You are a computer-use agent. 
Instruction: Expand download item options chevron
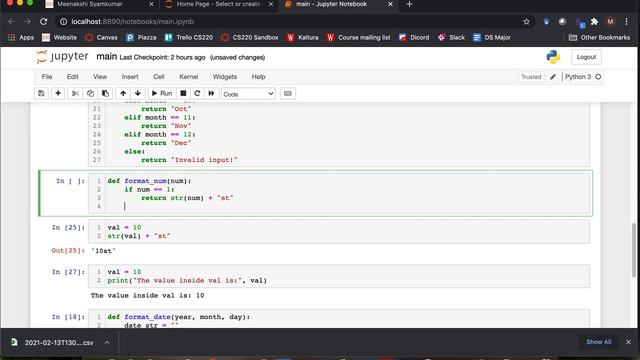click(107, 342)
